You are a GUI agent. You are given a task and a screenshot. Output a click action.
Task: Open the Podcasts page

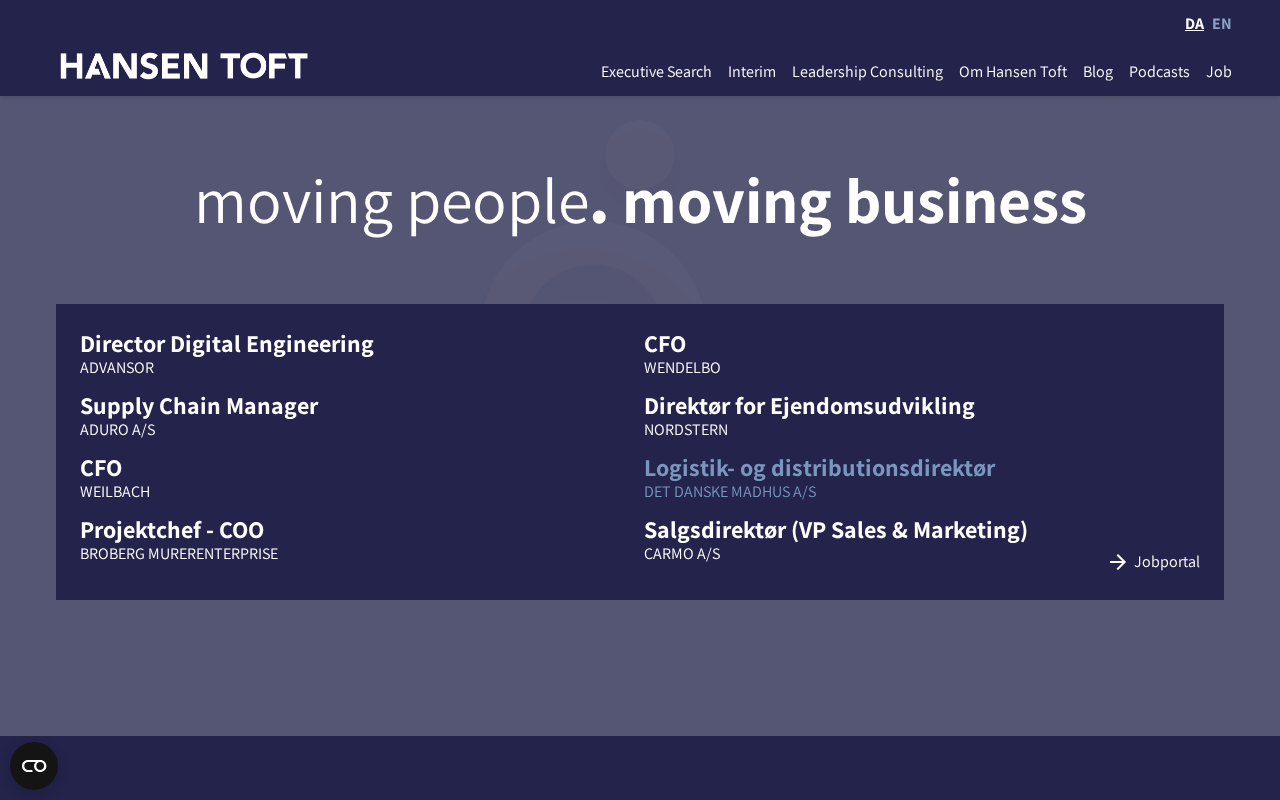tap(1159, 72)
